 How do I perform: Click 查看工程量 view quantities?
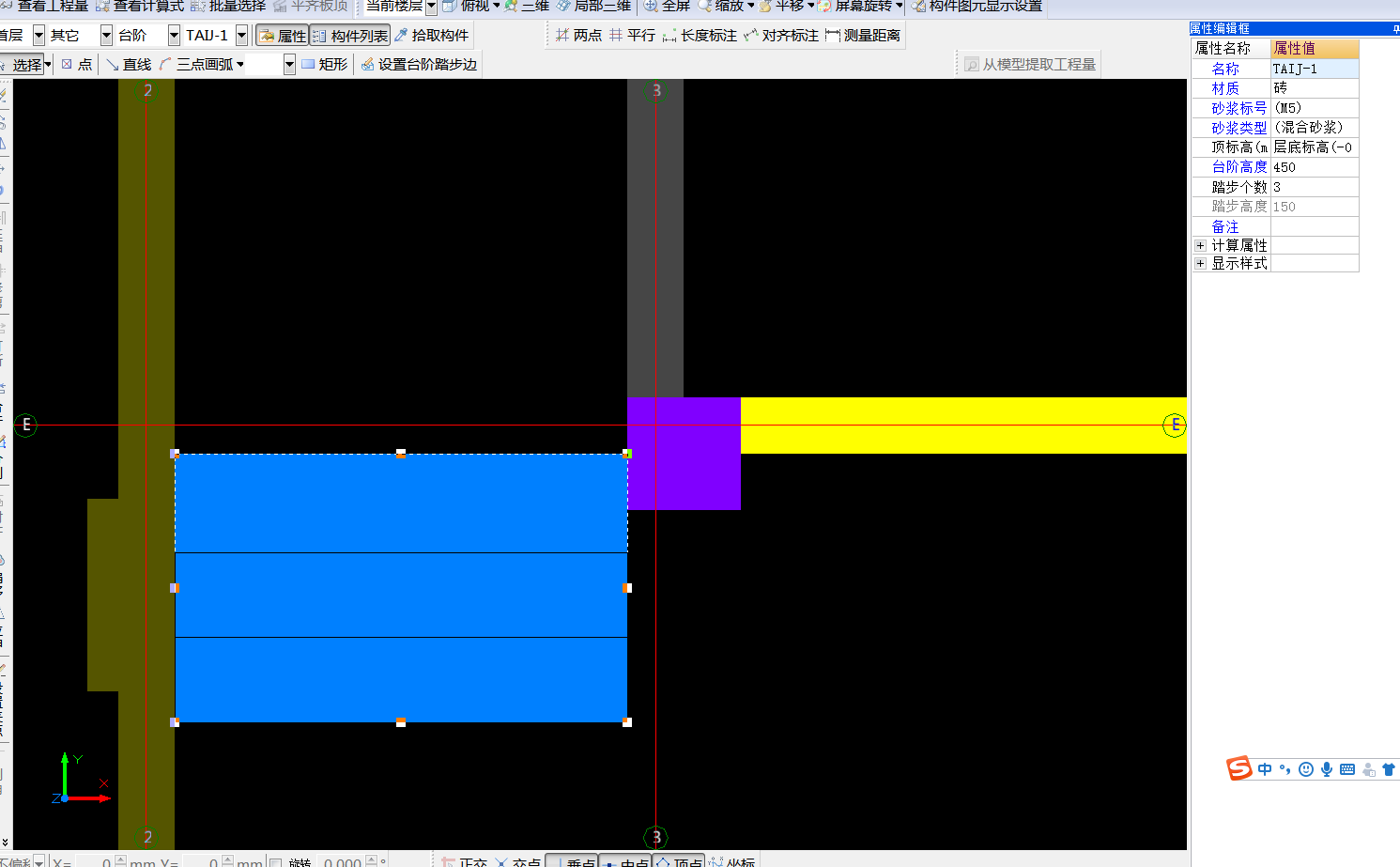[x=45, y=6]
